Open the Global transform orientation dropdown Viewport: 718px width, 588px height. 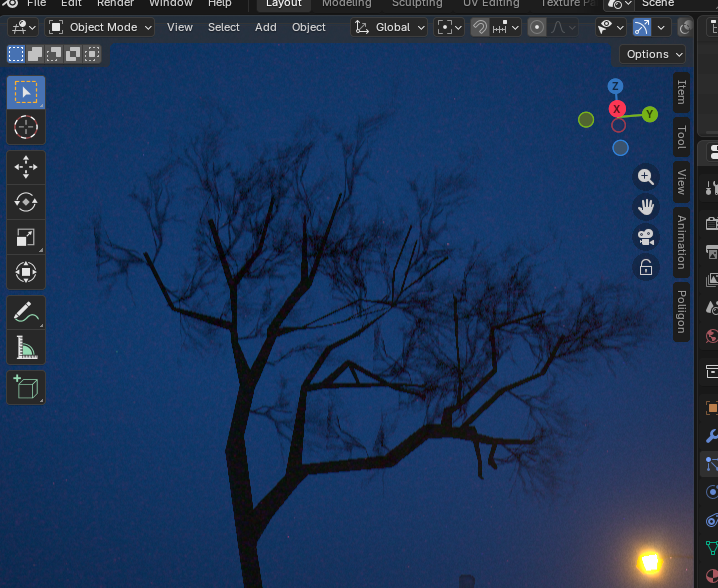(x=389, y=27)
